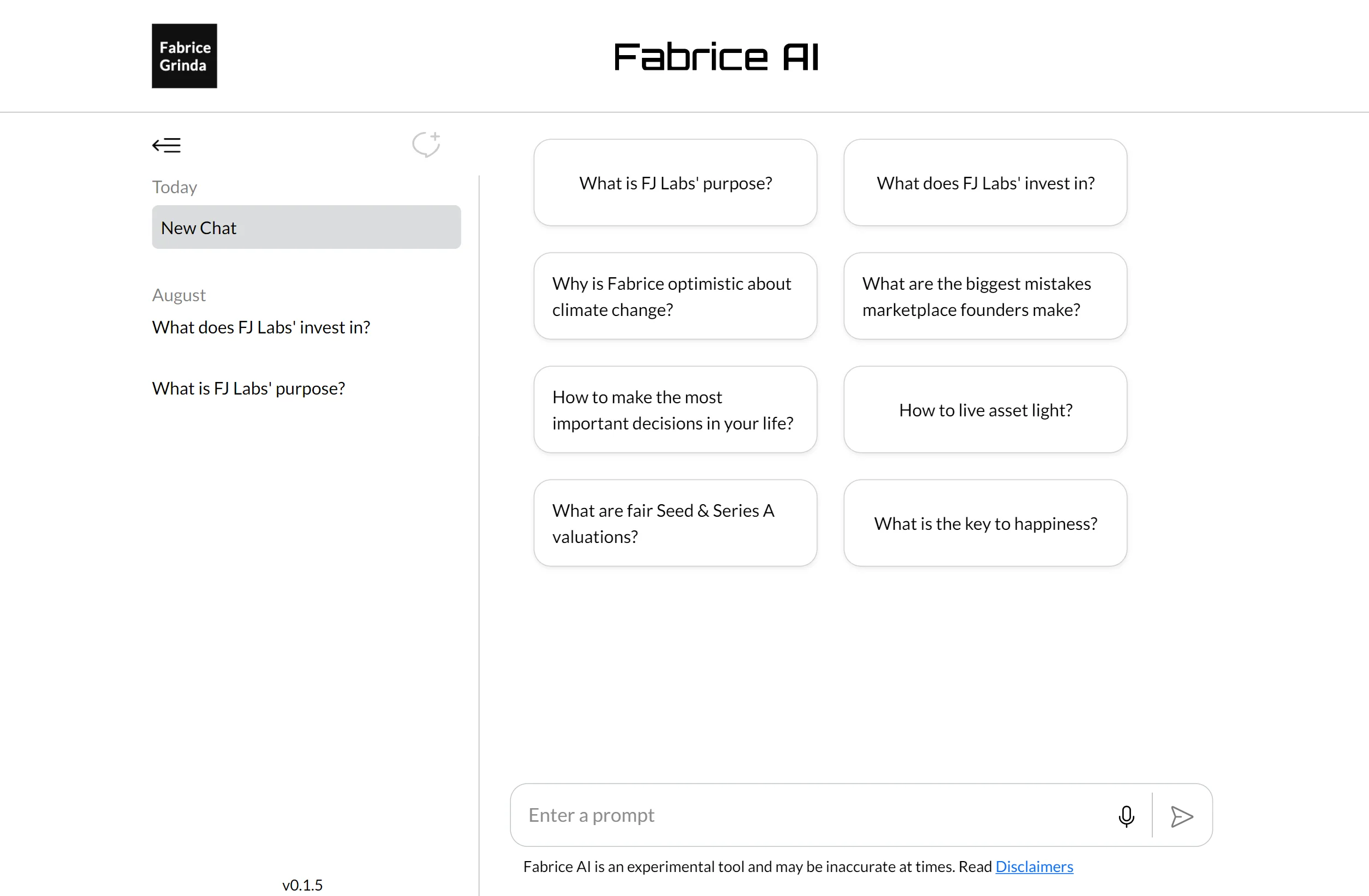Open August chat 'What is FJ Labs' purpose?'
Screen dimensions: 1369x896
click(x=248, y=388)
